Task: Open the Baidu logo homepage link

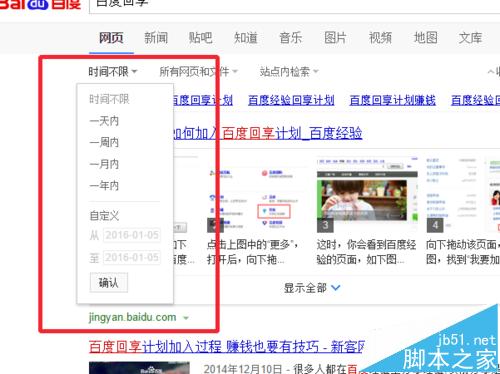Action: pos(40,4)
